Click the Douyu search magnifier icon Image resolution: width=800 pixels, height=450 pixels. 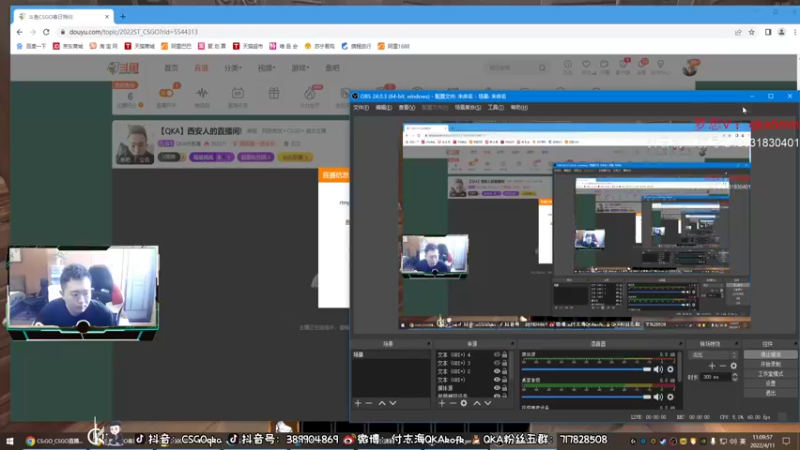[542, 67]
